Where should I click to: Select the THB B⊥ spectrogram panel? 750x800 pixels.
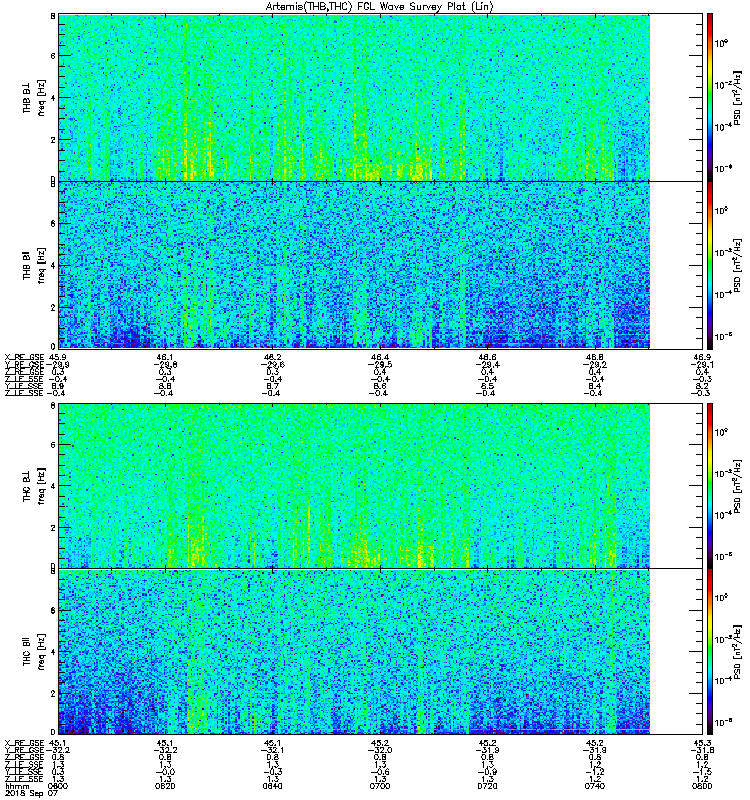coord(381,97)
